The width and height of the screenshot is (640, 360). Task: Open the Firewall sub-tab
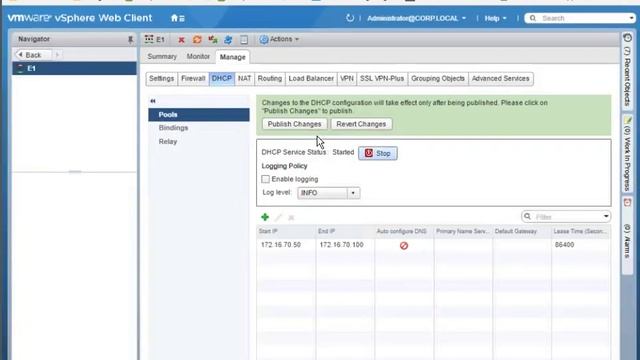193,78
